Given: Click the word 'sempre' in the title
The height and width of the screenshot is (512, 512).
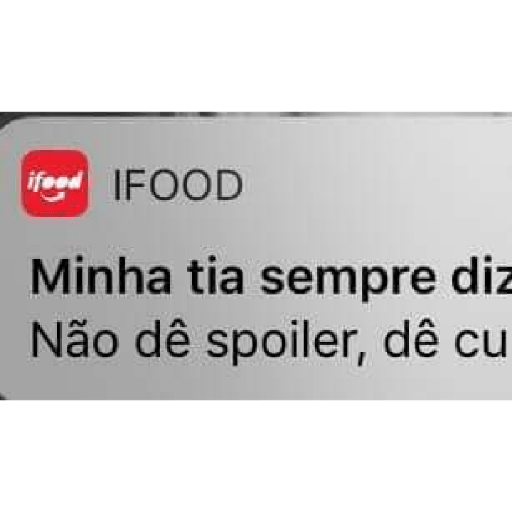Looking at the screenshot, I should pyautogui.click(x=348, y=279).
